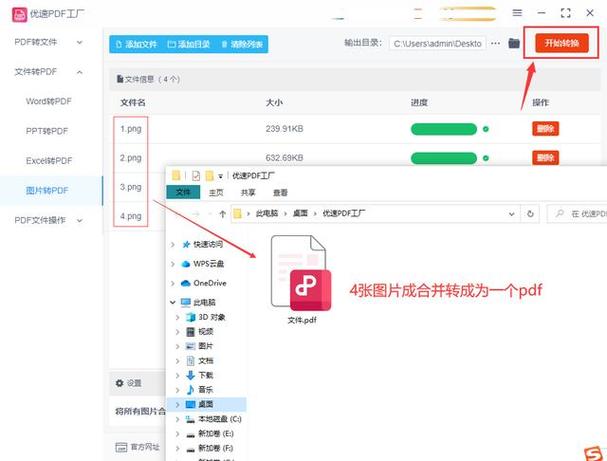This screenshot has height=461, width=607.
Task: Click the 删除 button for 1.png
Action: pyautogui.click(x=545, y=129)
